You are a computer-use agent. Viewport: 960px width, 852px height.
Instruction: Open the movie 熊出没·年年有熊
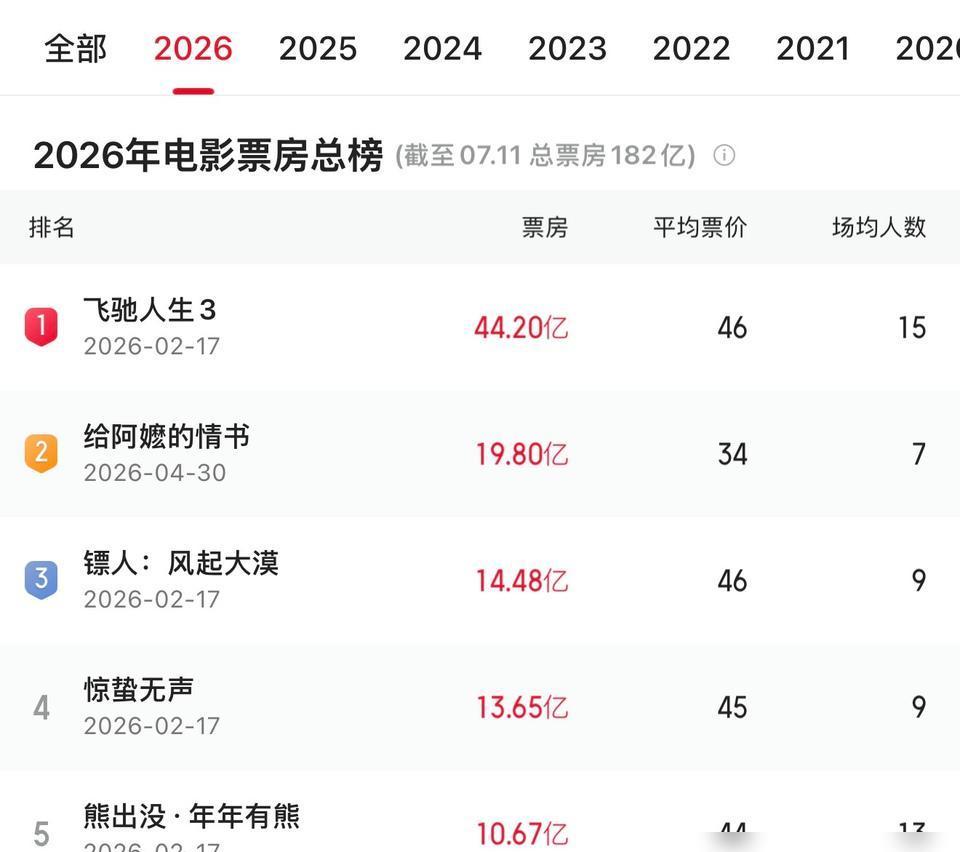click(192, 816)
